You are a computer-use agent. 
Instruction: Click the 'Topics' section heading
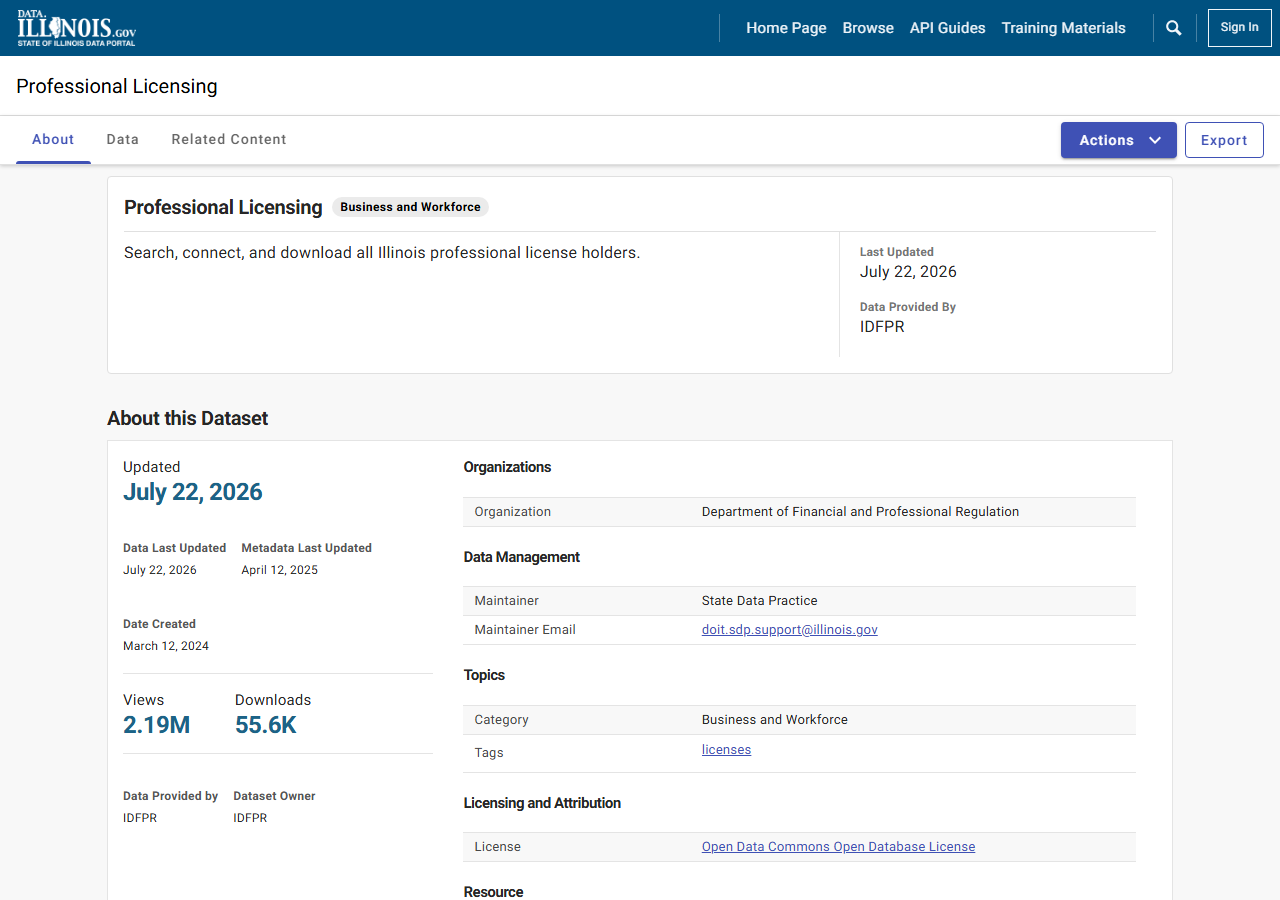click(x=484, y=675)
